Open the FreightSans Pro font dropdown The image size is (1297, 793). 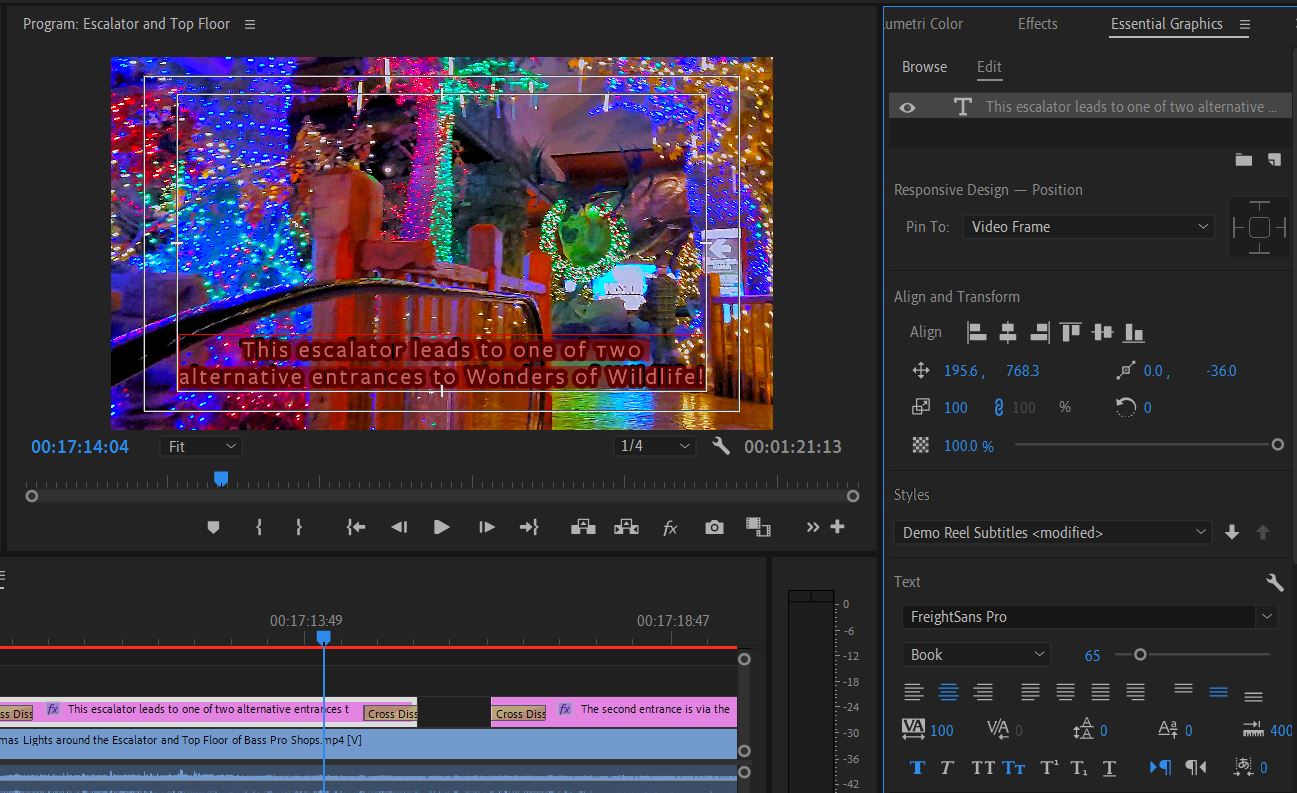[1090, 617]
